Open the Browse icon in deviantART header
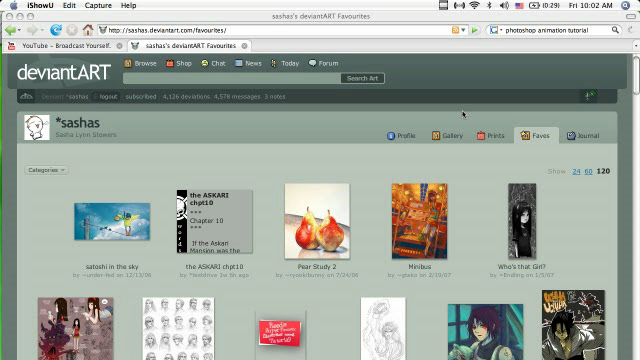 click(128, 63)
